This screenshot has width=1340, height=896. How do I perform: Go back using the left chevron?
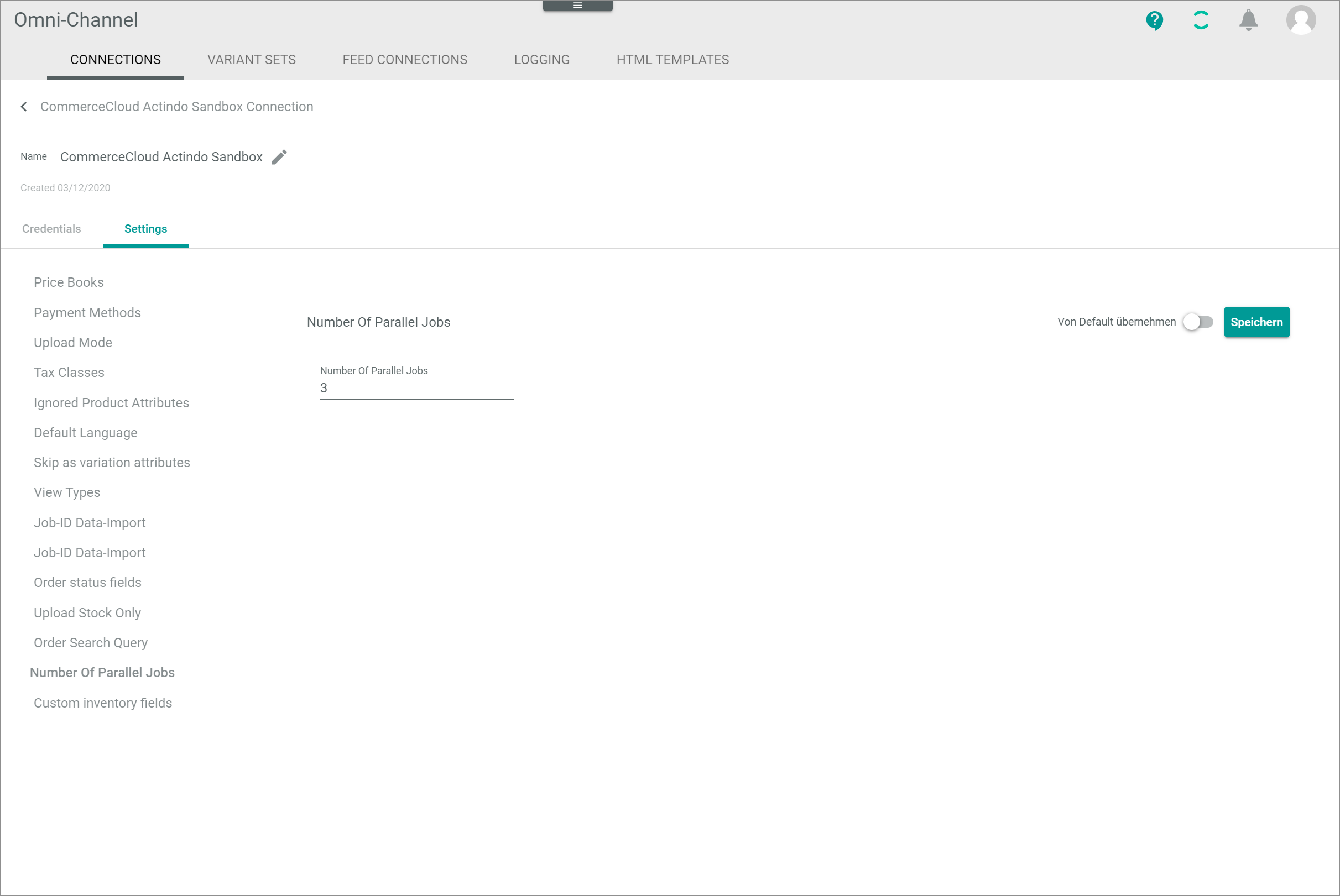tap(24, 107)
